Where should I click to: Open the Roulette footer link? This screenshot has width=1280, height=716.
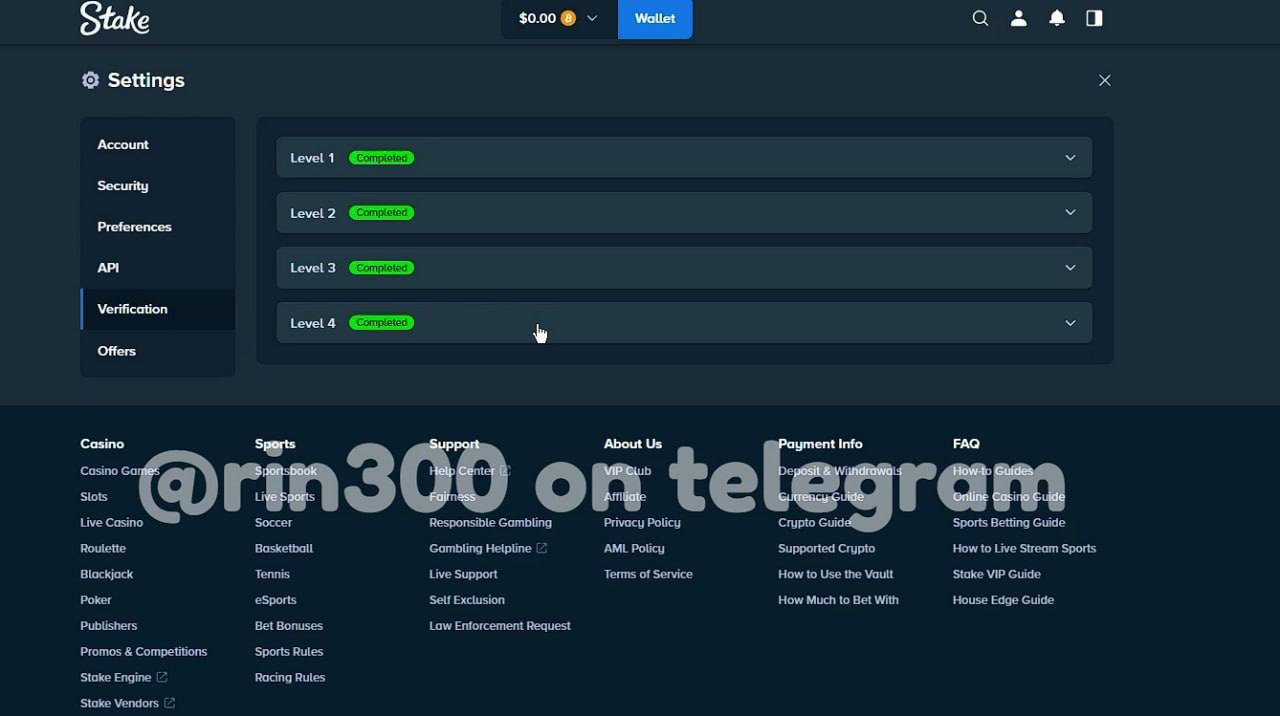pyautogui.click(x=103, y=549)
